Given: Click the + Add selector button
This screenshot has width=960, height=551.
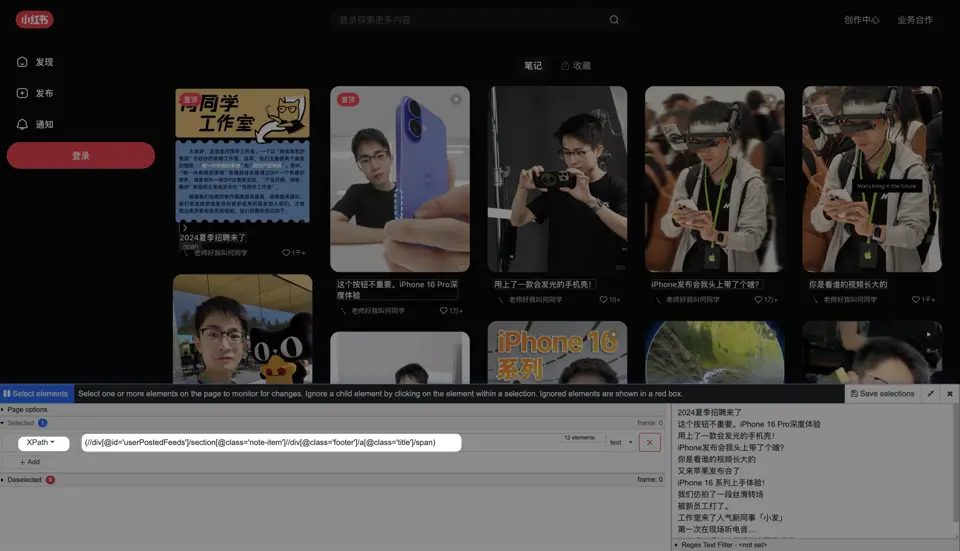Looking at the screenshot, I should click(30, 462).
